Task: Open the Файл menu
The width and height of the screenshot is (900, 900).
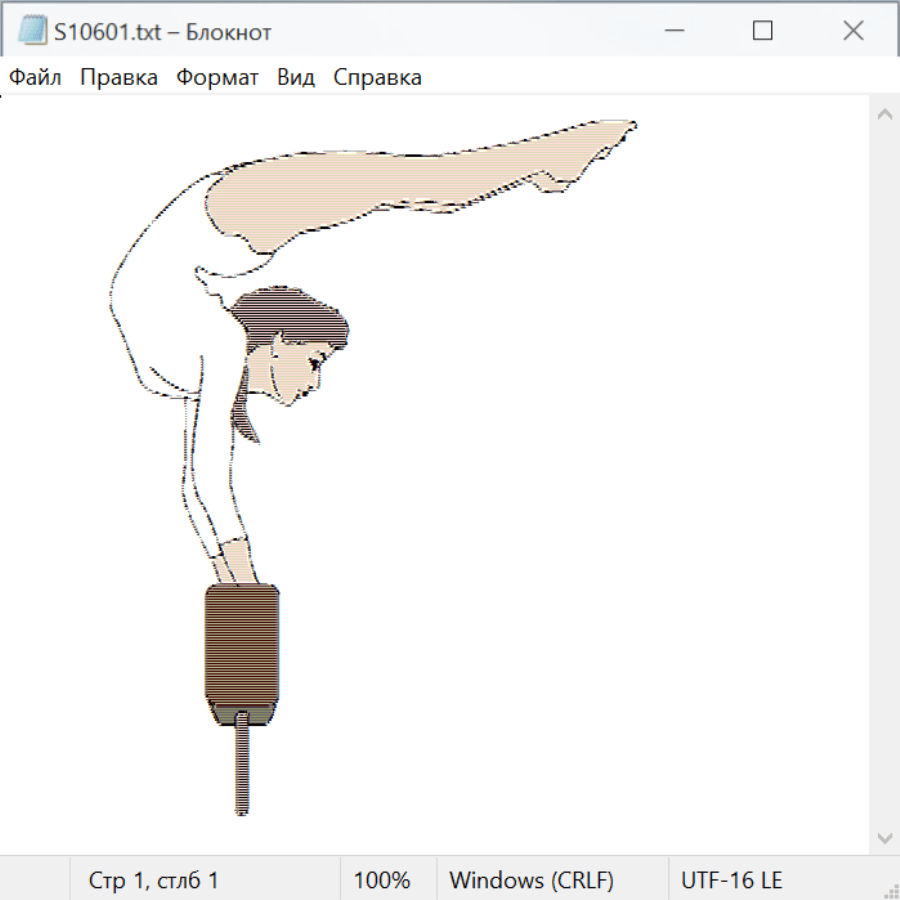Action: [x=35, y=78]
